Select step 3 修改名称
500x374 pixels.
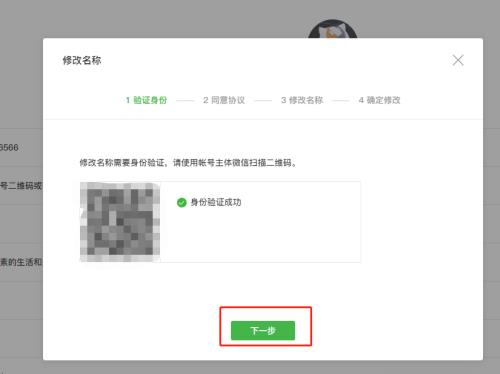[302, 100]
